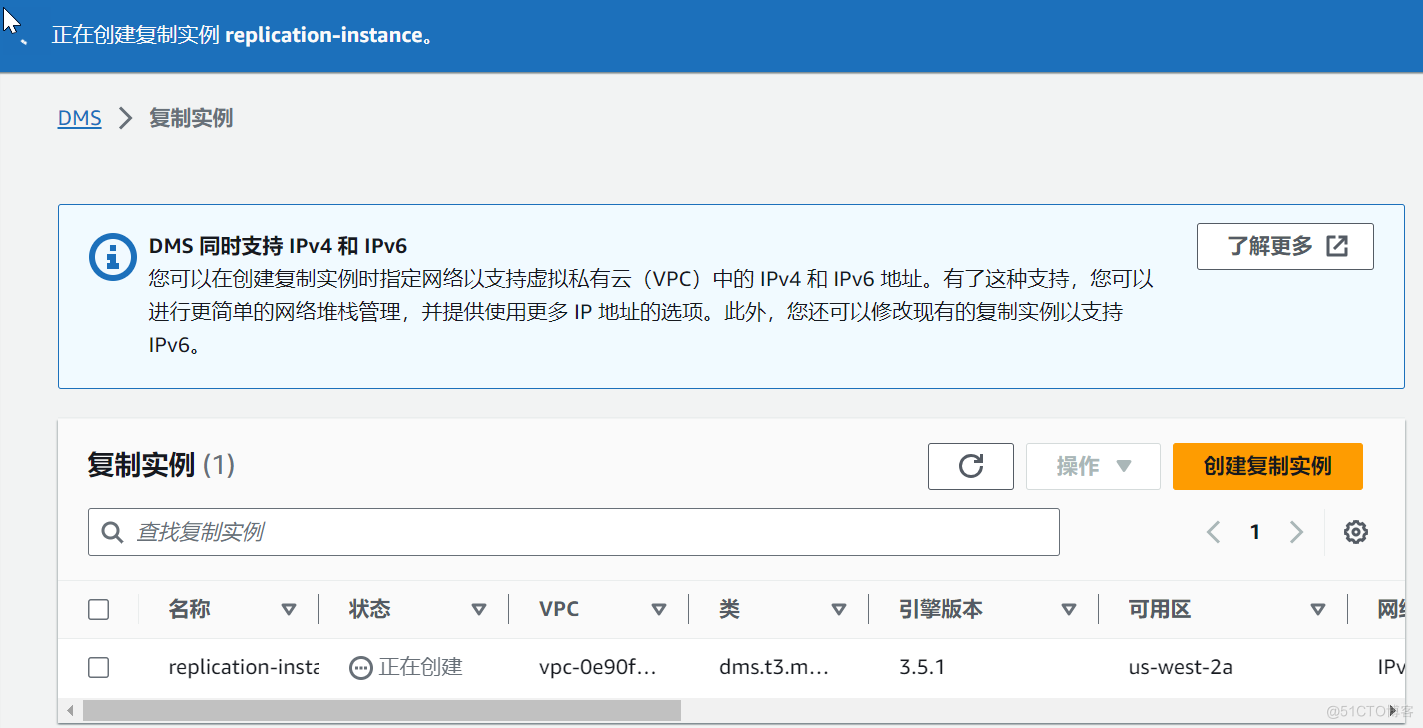
Task: Sort by 引擎版本 column arrow
Action: click(1068, 610)
